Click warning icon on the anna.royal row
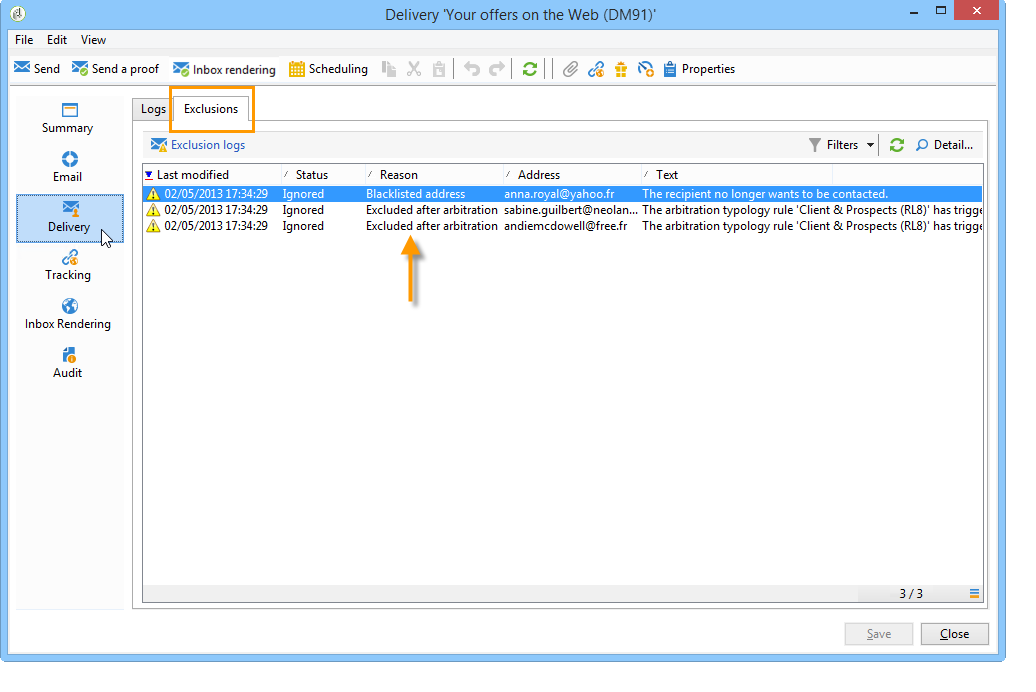This screenshot has width=1036, height=692. tap(153, 194)
